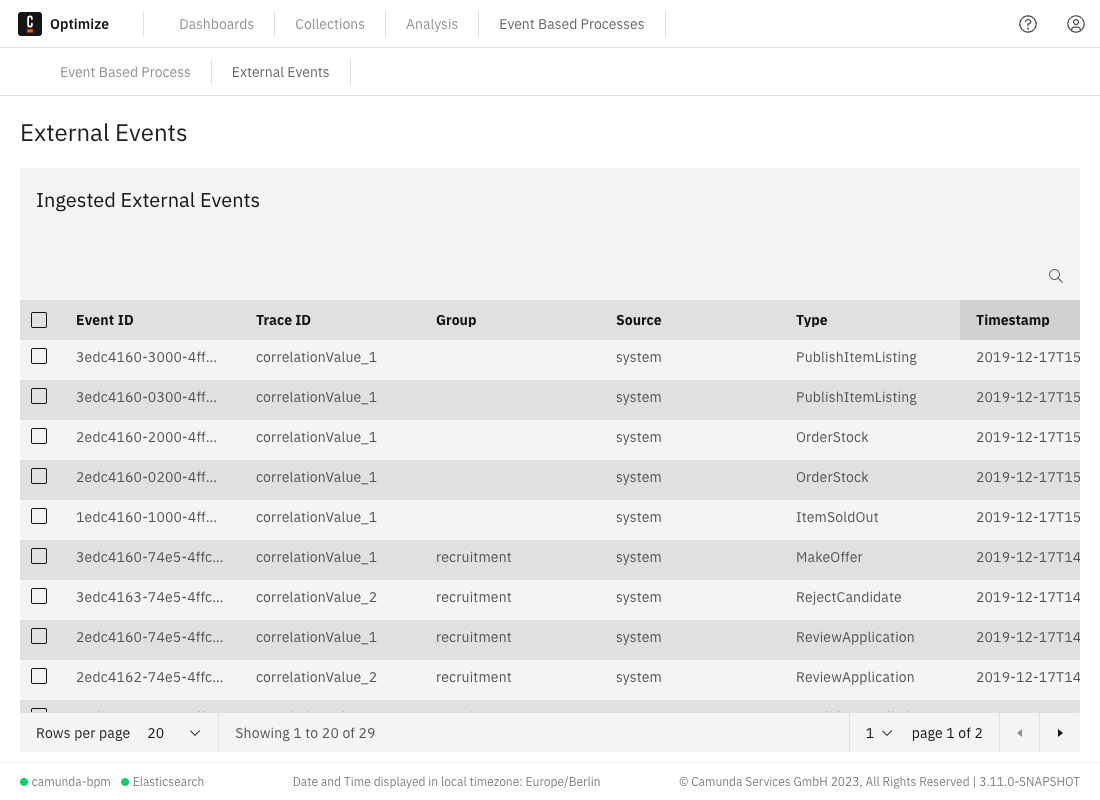Image resolution: width=1100 pixels, height=800 pixels.
Task: Go to previous page arrow
Action: point(1020,733)
